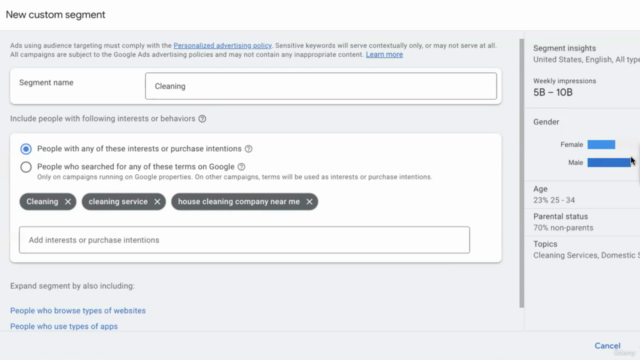Open help icon for searched terms option
The image size is (640, 360).
241,167
